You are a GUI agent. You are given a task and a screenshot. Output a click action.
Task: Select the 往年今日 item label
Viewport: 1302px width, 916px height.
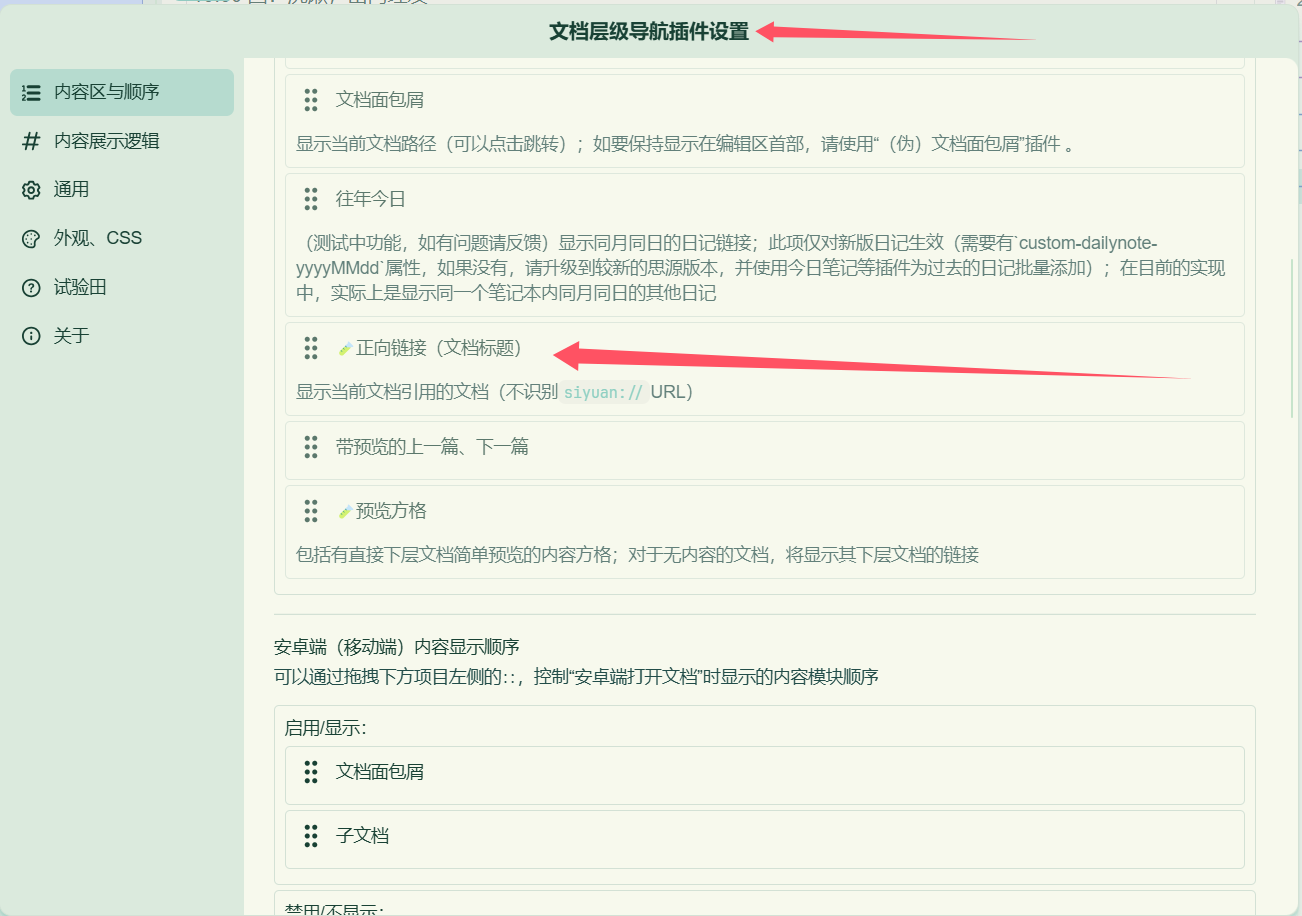tap(371, 199)
